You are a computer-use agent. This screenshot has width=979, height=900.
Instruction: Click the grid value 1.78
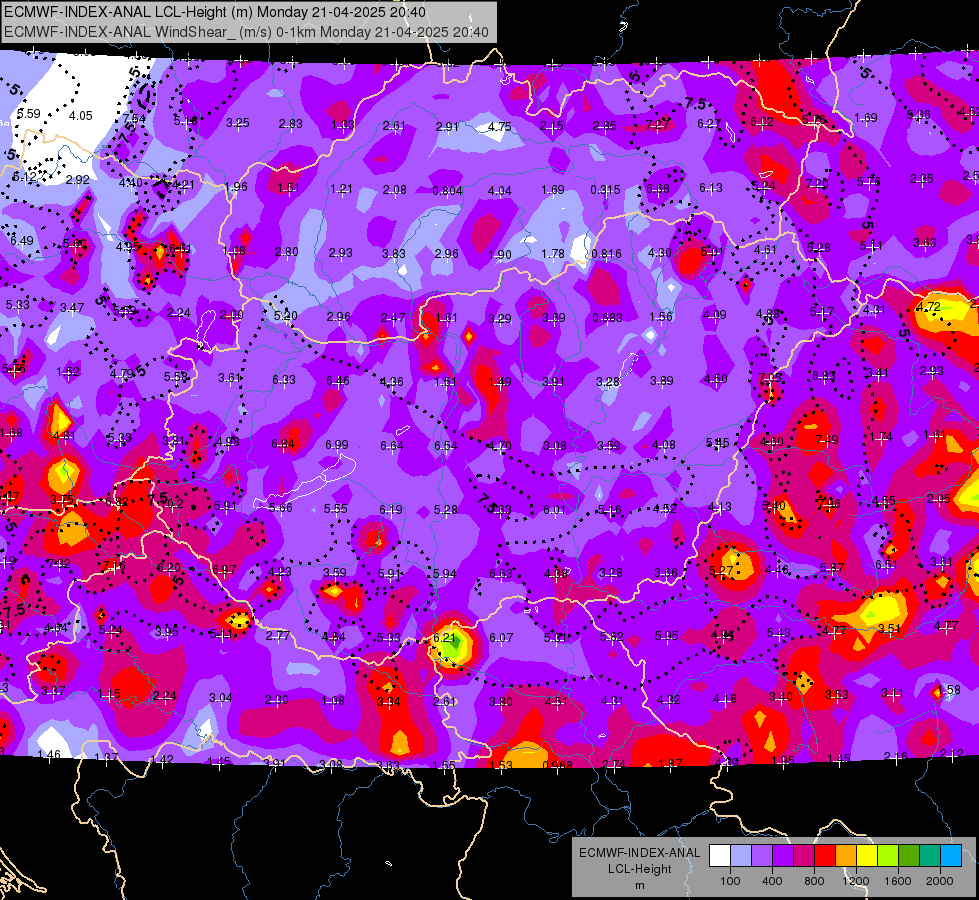[553, 254]
